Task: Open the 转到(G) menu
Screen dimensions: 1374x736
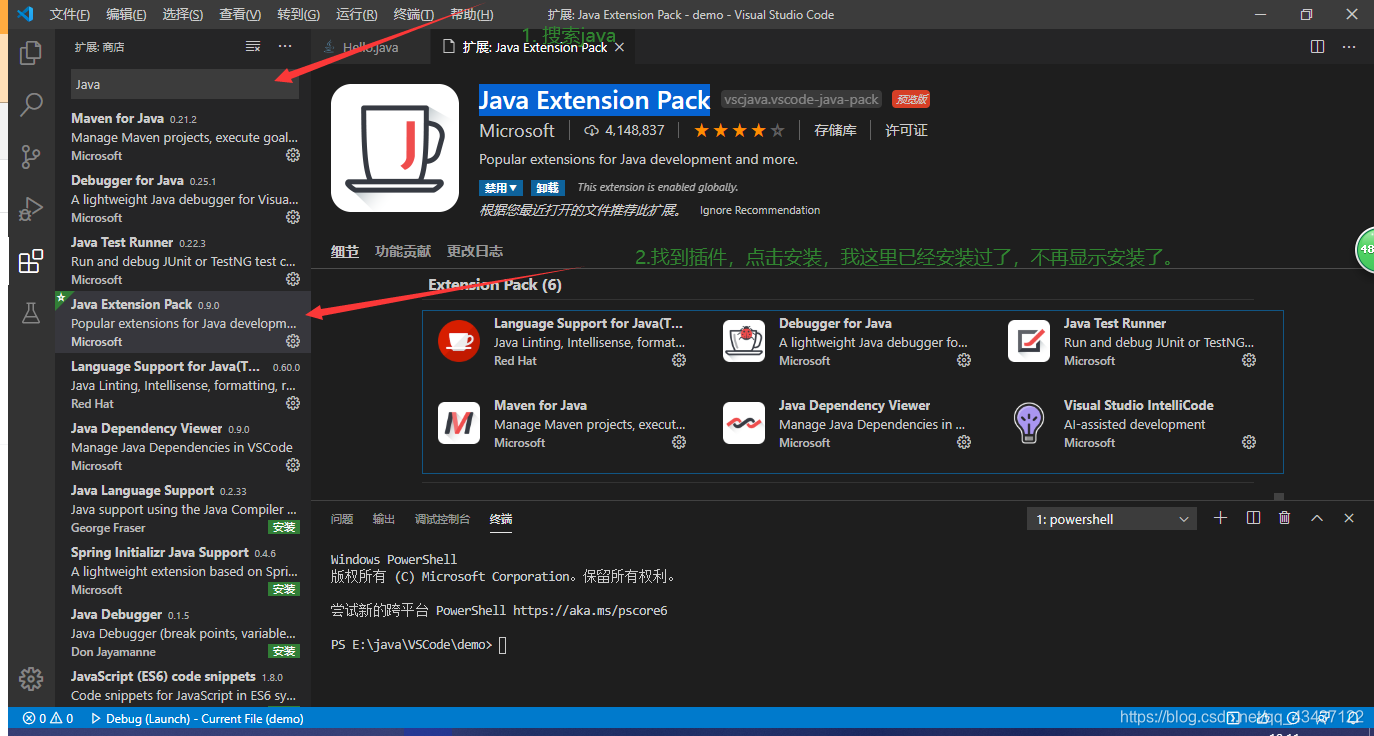Action: point(298,14)
